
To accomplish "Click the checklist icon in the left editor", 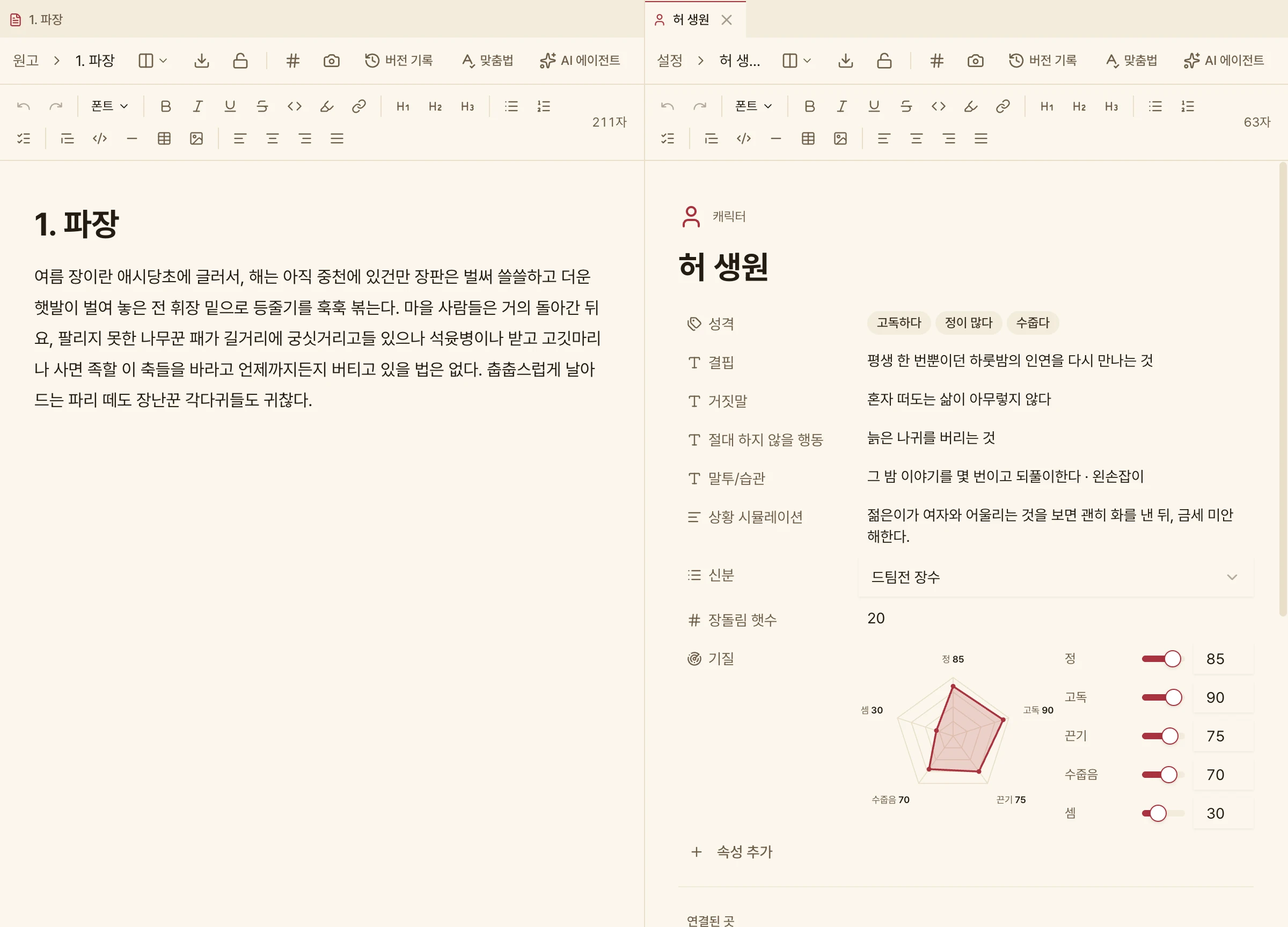I will click(24, 138).
